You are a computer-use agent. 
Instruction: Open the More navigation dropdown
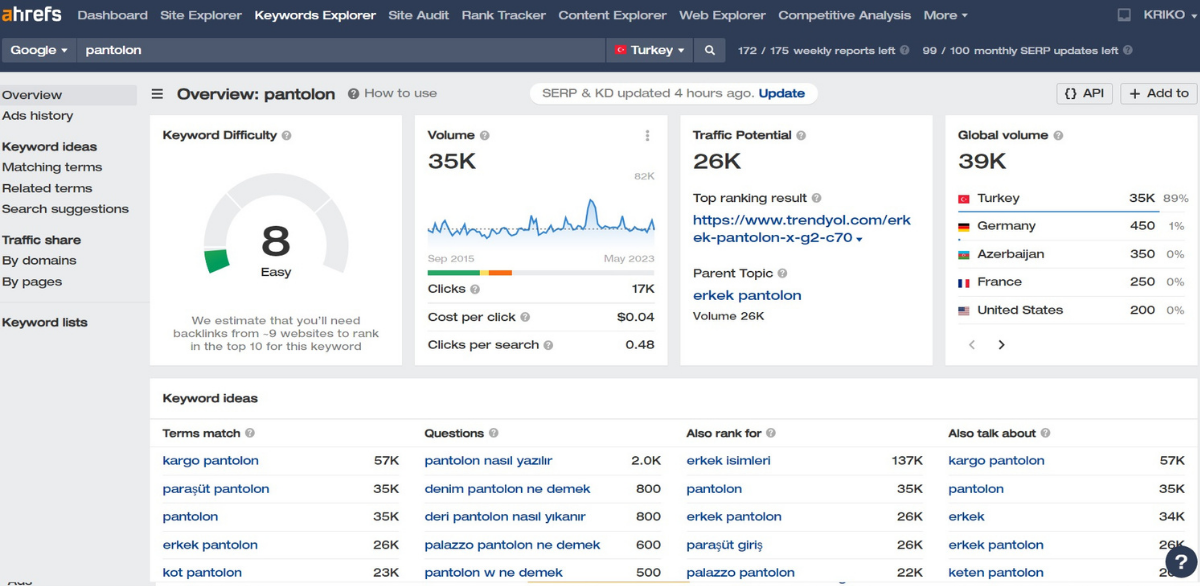pyautogui.click(x=945, y=15)
